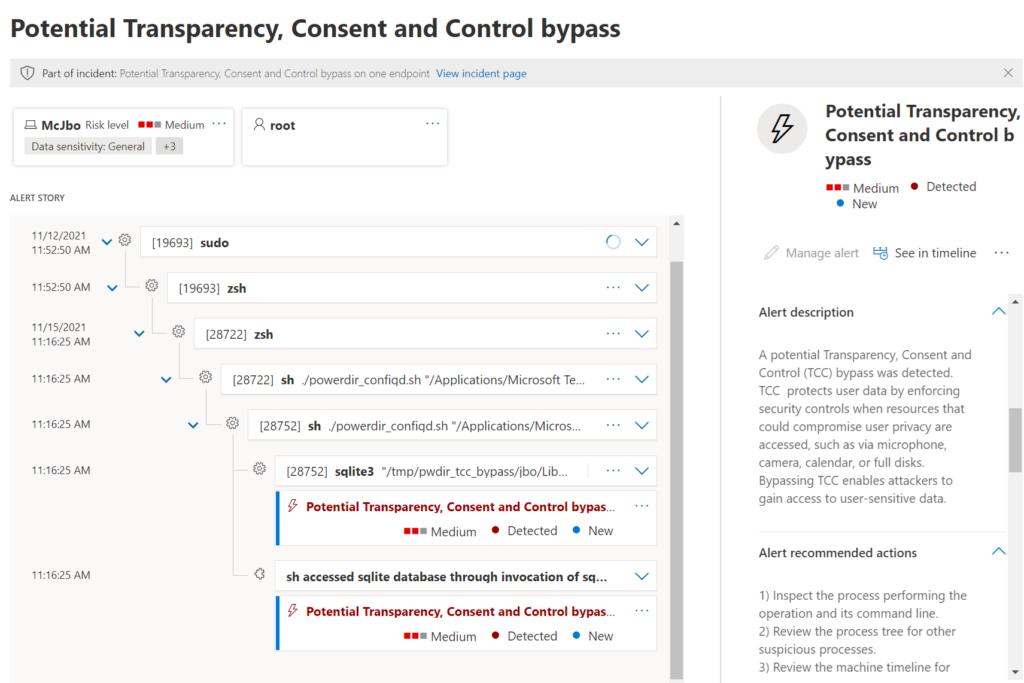Click the gear icon next to zsh [28722]
The image size is (1024, 683).
point(178,331)
